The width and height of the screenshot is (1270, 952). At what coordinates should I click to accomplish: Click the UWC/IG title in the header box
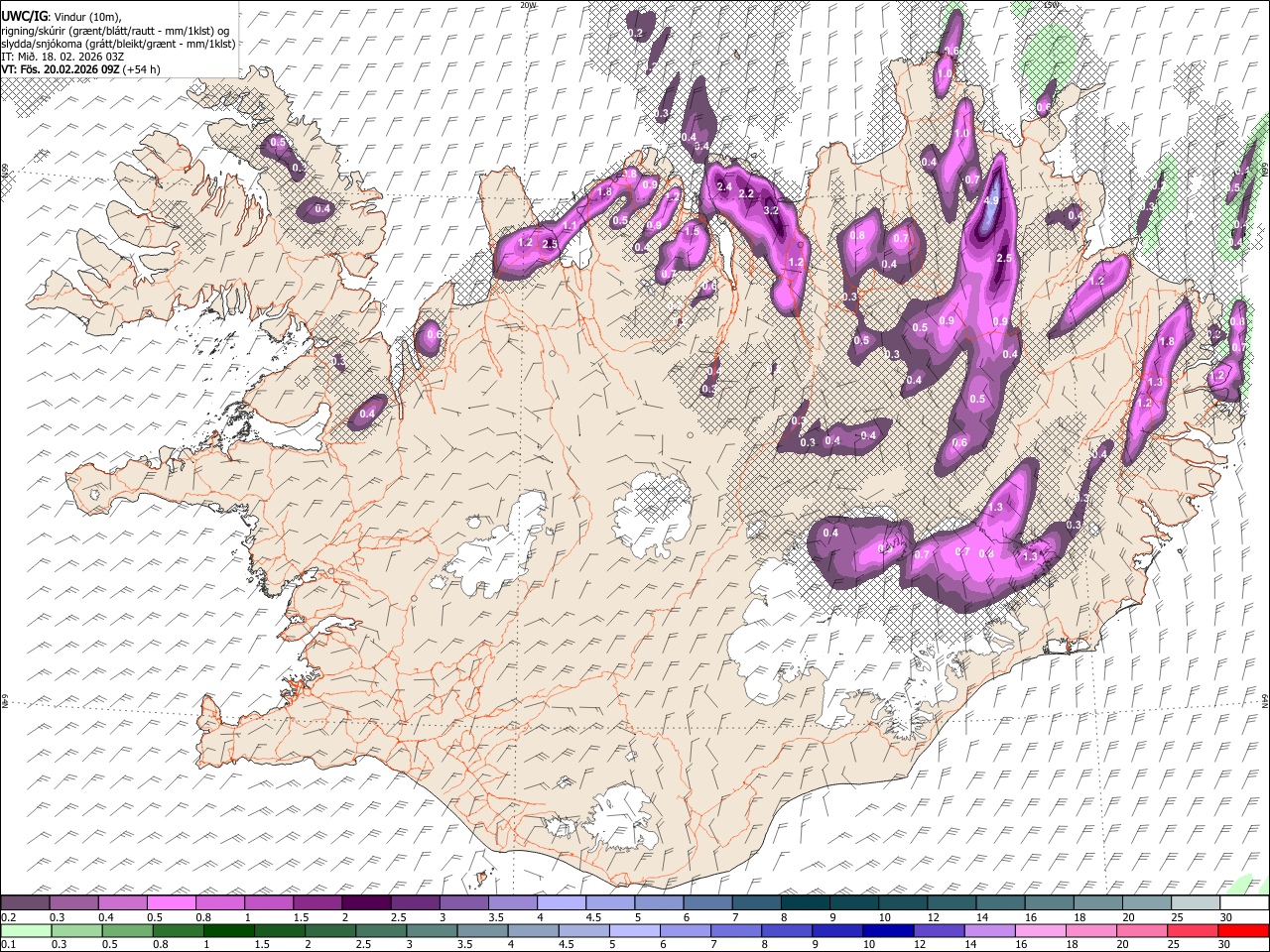tap(23, 17)
